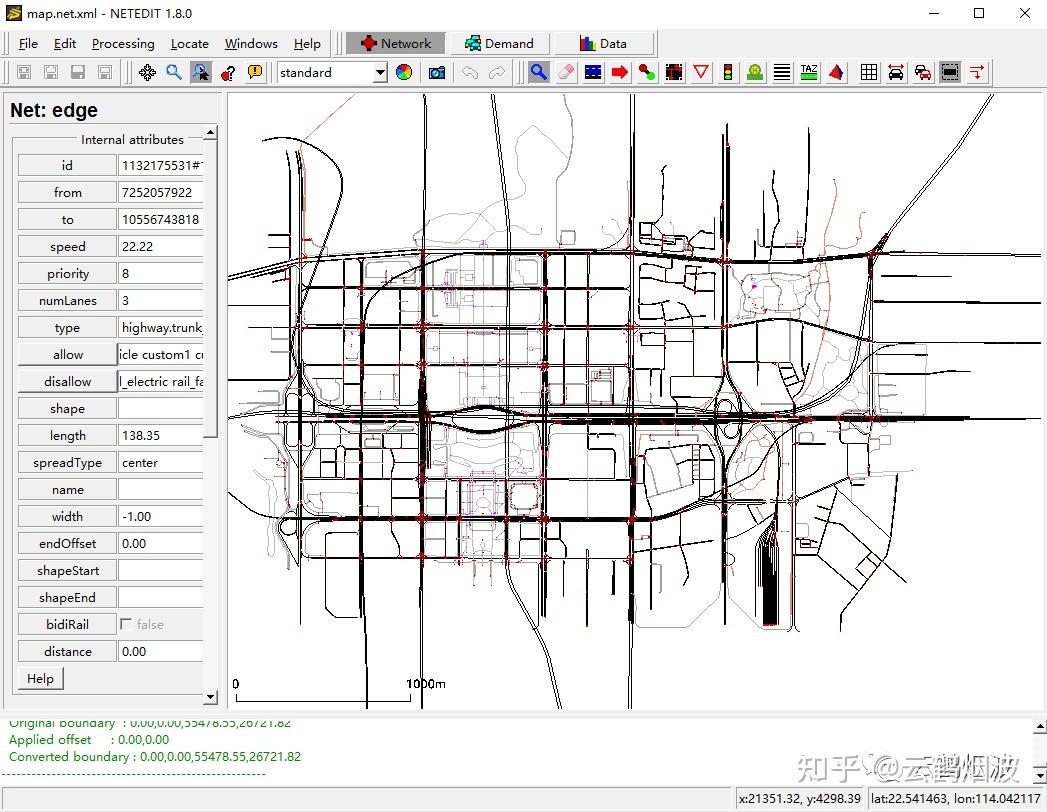Open the edit coloring schemes icon
This screenshot has width=1047, height=812.
(404, 72)
